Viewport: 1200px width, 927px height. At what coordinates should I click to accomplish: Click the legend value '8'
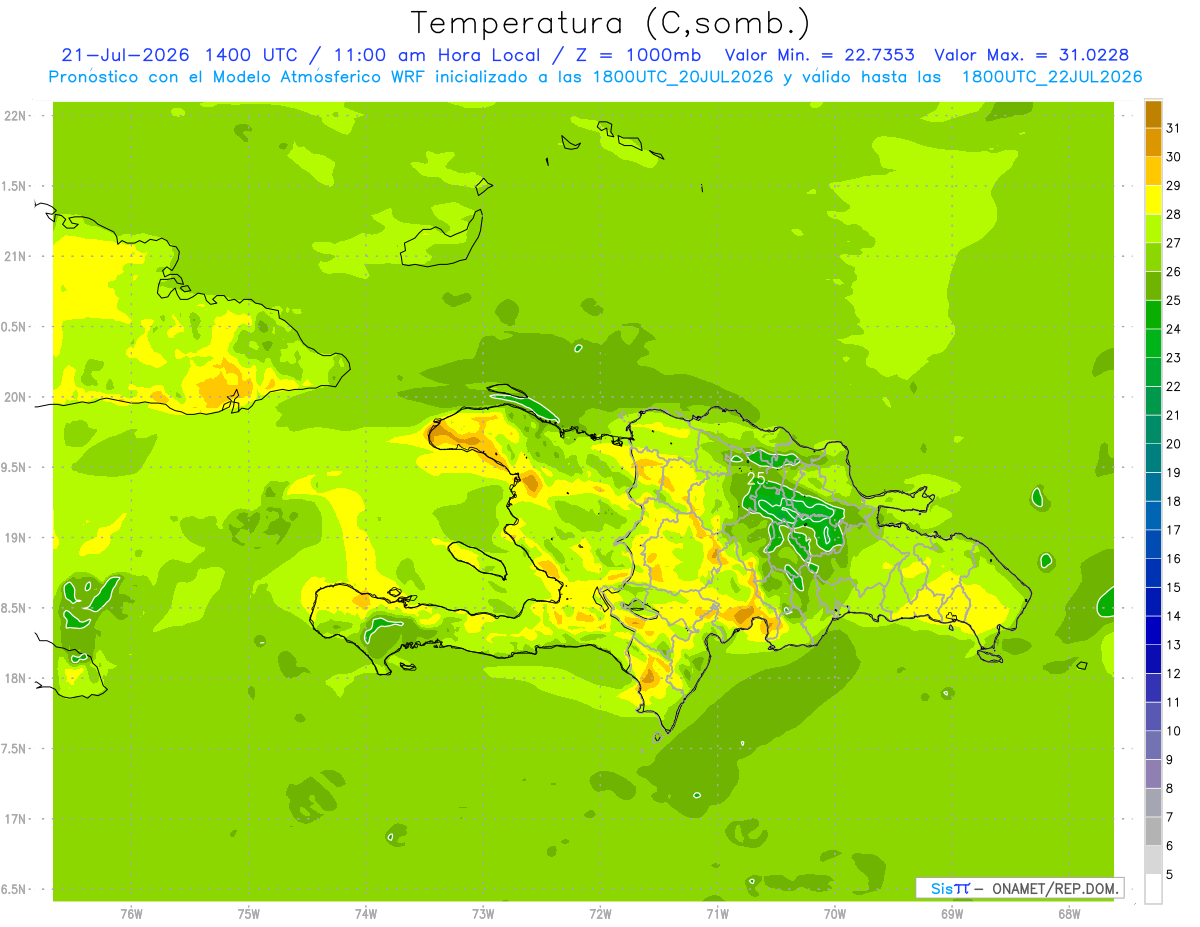tap(1170, 789)
